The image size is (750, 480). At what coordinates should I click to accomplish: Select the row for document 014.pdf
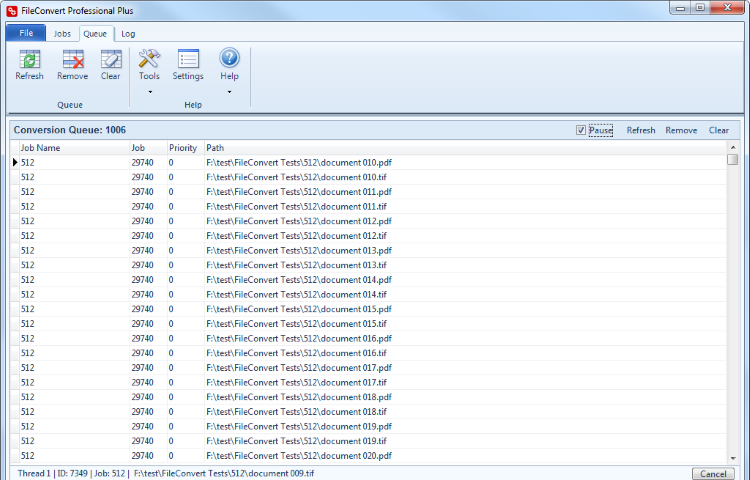click(368, 280)
